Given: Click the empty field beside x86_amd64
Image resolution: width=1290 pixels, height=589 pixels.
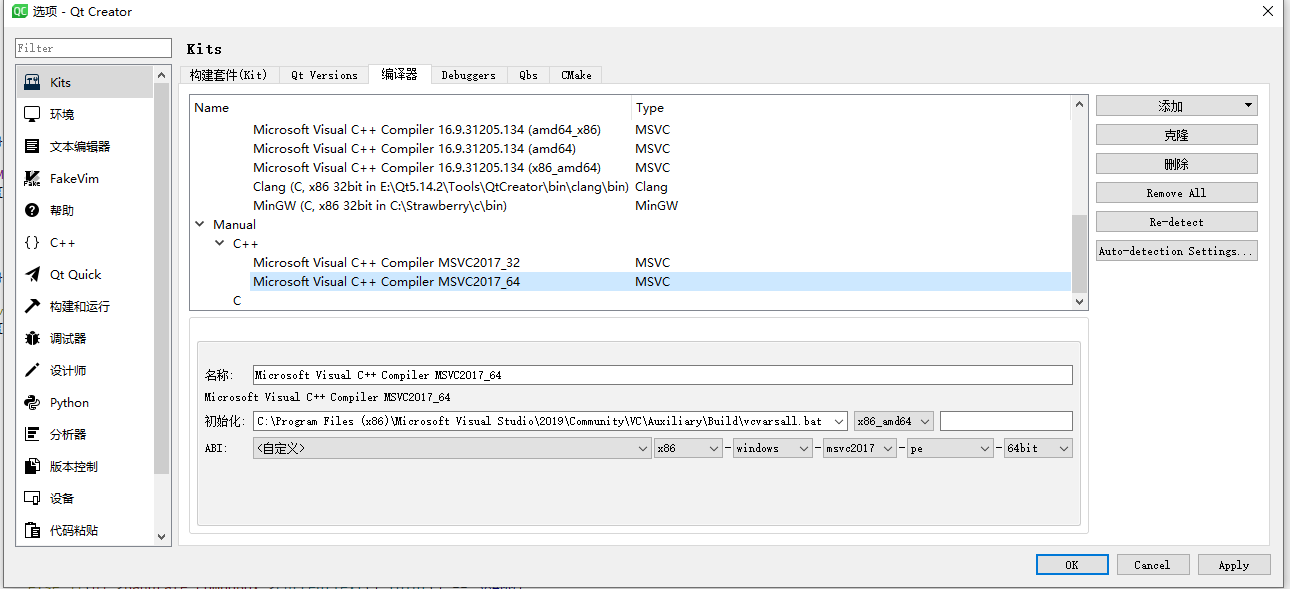Looking at the screenshot, I should 1006,421.
